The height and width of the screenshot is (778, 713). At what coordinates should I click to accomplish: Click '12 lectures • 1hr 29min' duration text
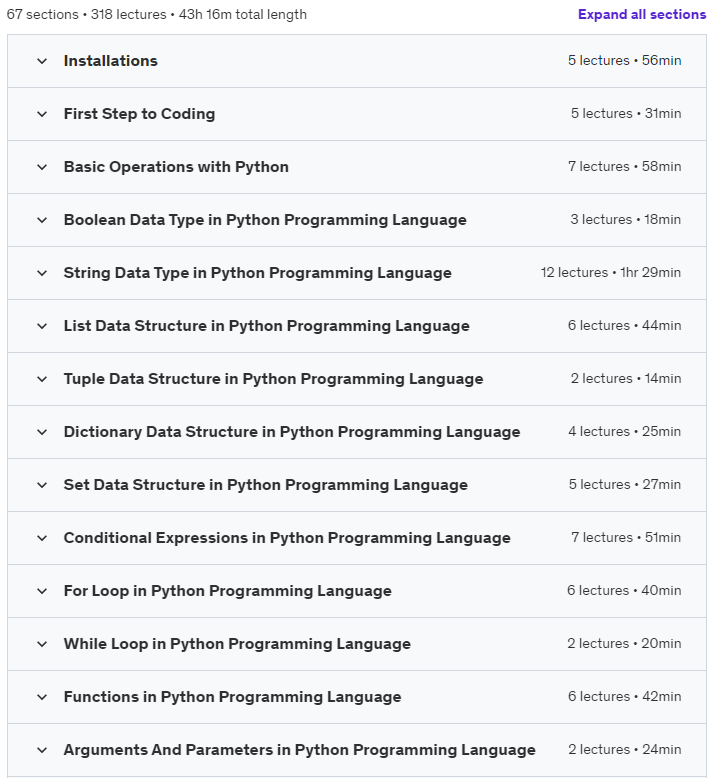[x=611, y=272]
